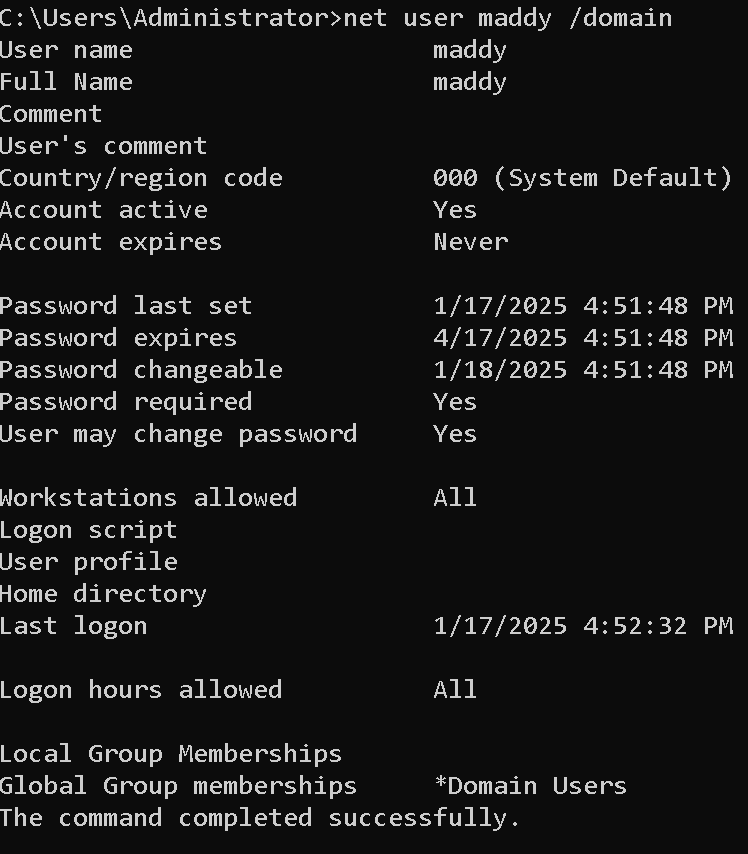
Task: Click the Account active Yes value
Action: (455, 210)
